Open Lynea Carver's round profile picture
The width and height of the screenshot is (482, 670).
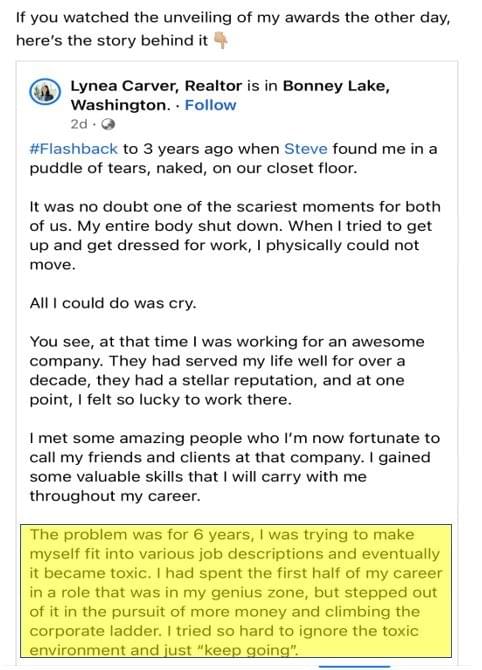pos(44,92)
